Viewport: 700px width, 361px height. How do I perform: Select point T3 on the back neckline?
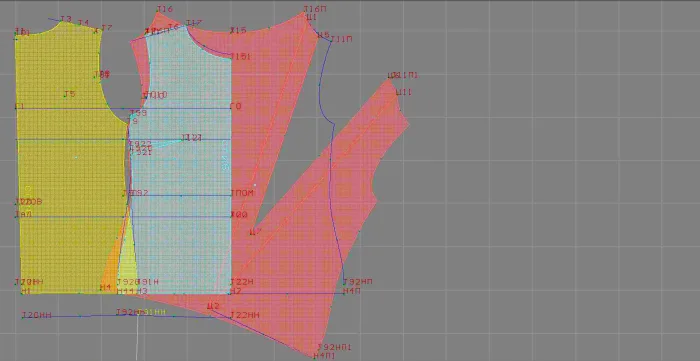point(65,19)
